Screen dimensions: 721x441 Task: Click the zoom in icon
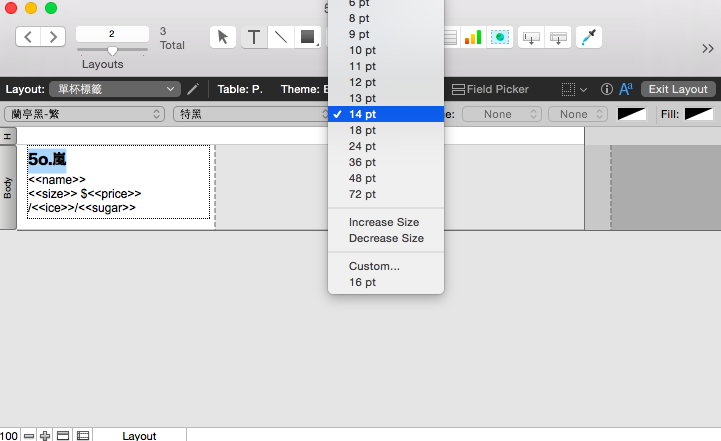(45, 435)
